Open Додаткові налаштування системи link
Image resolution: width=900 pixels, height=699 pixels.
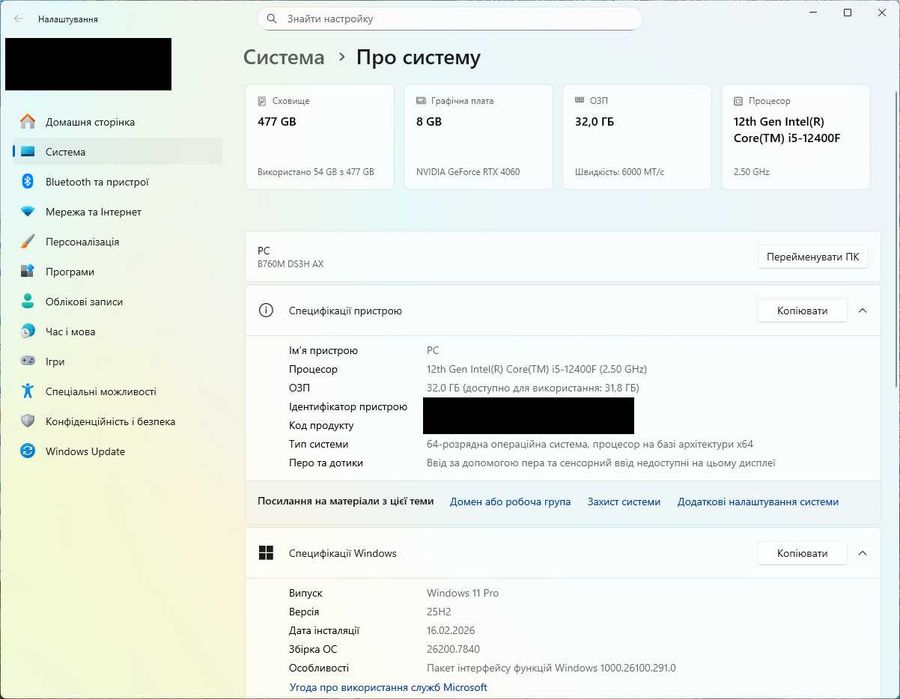pos(758,502)
